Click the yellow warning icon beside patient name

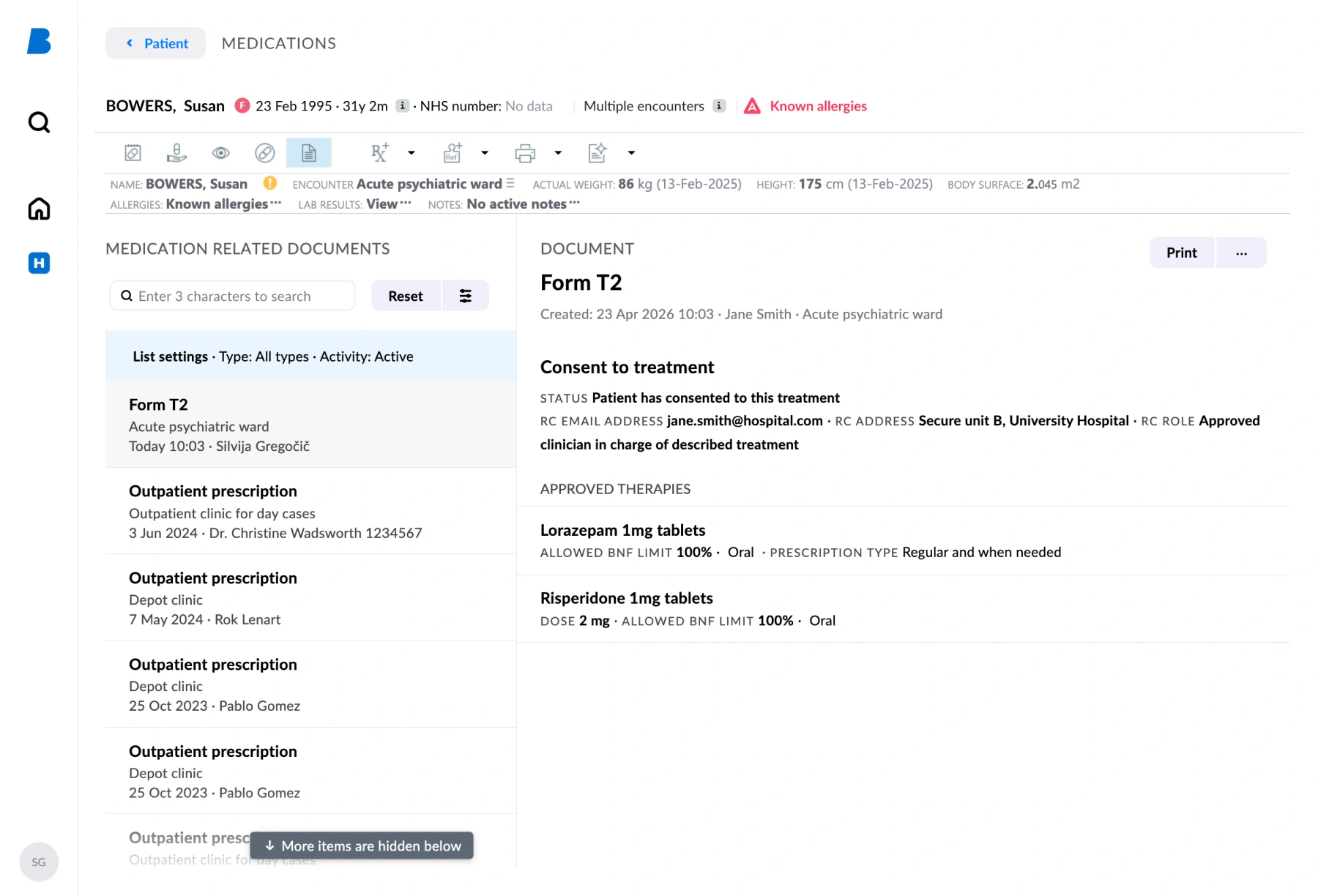pos(270,183)
